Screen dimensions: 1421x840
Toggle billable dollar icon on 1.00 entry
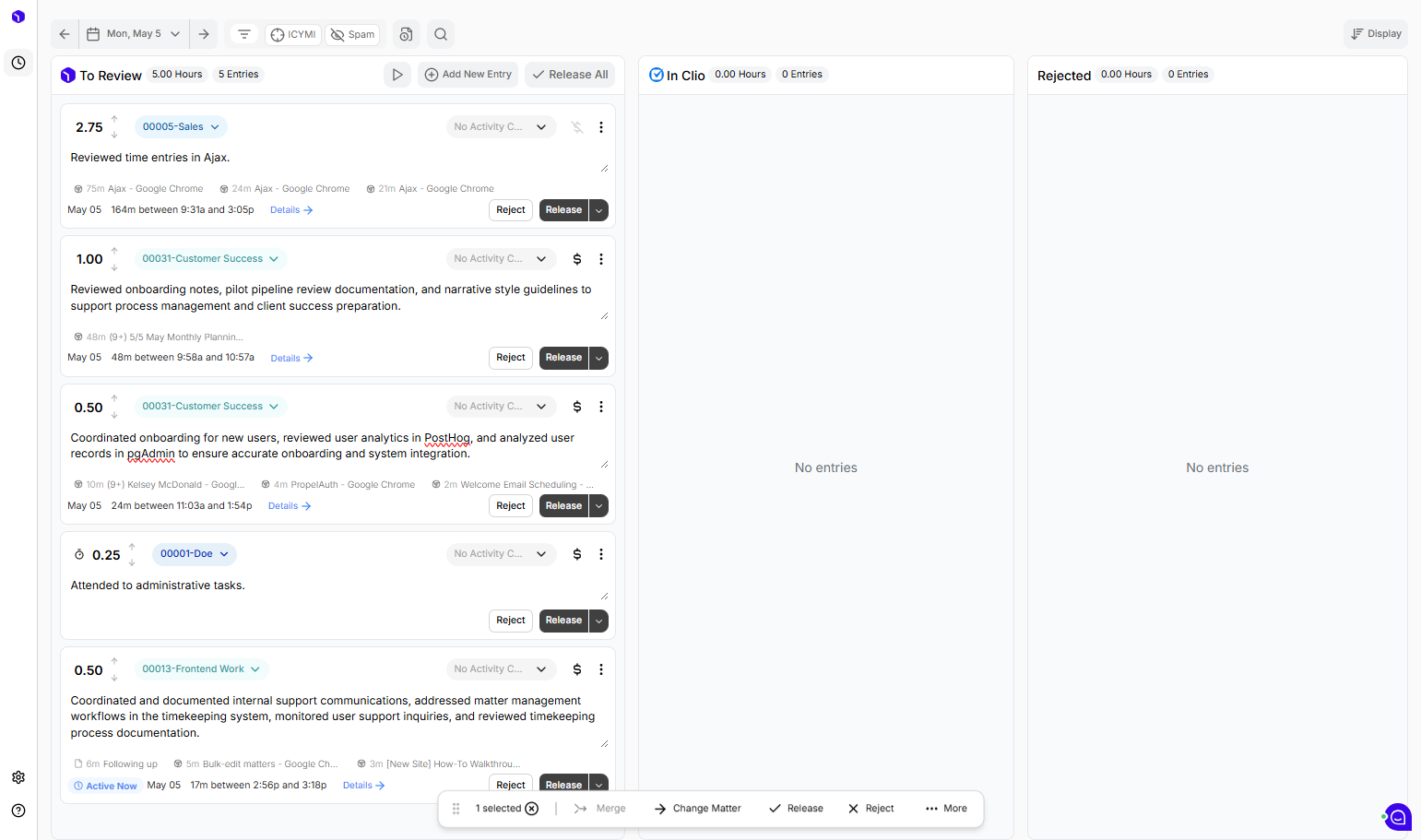point(577,259)
